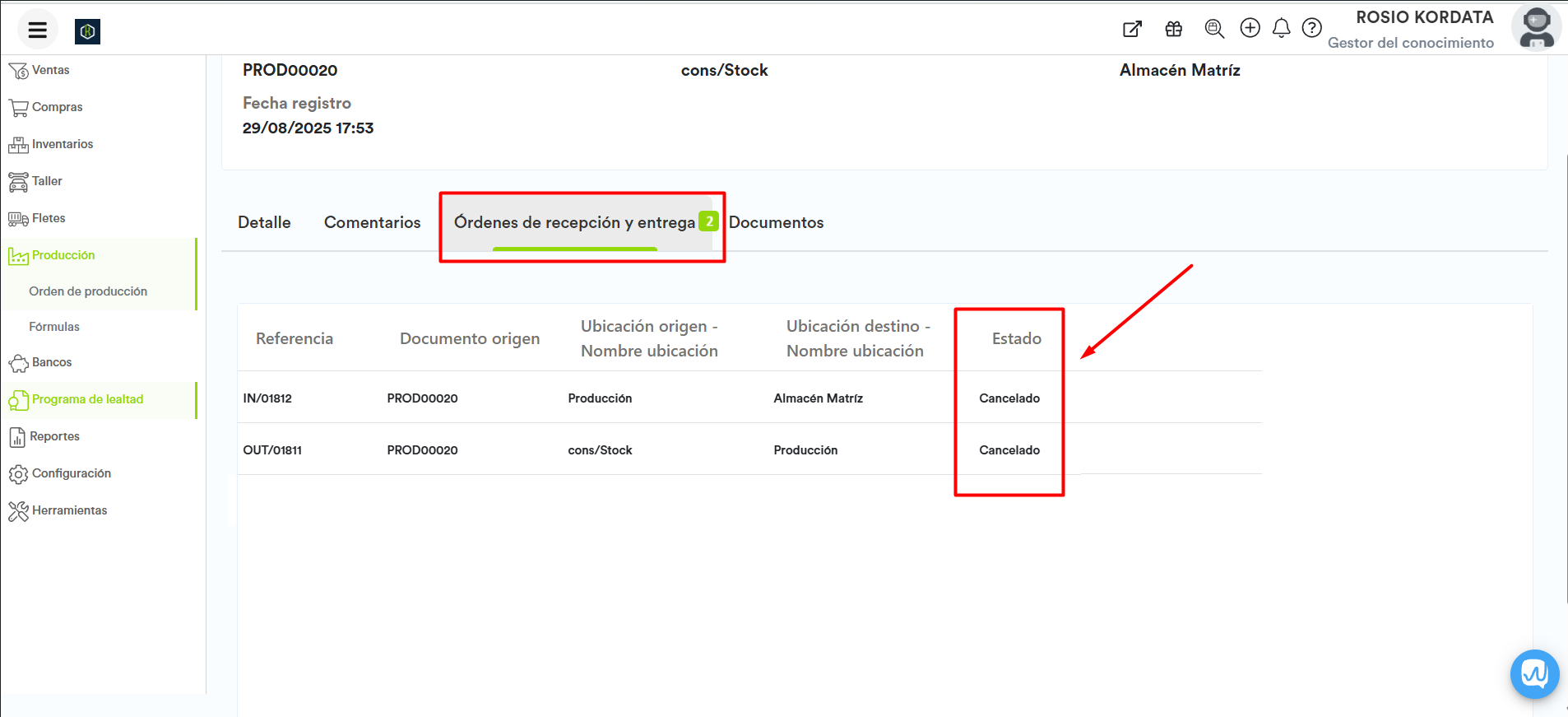This screenshot has width=1568, height=717.
Task: Open the chat support widget
Action: (1533, 673)
